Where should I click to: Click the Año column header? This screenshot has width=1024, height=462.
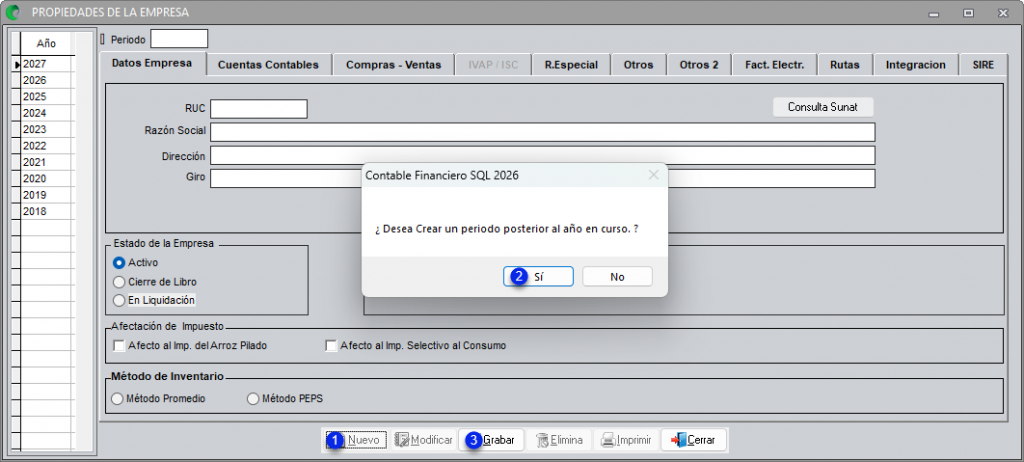pos(47,44)
